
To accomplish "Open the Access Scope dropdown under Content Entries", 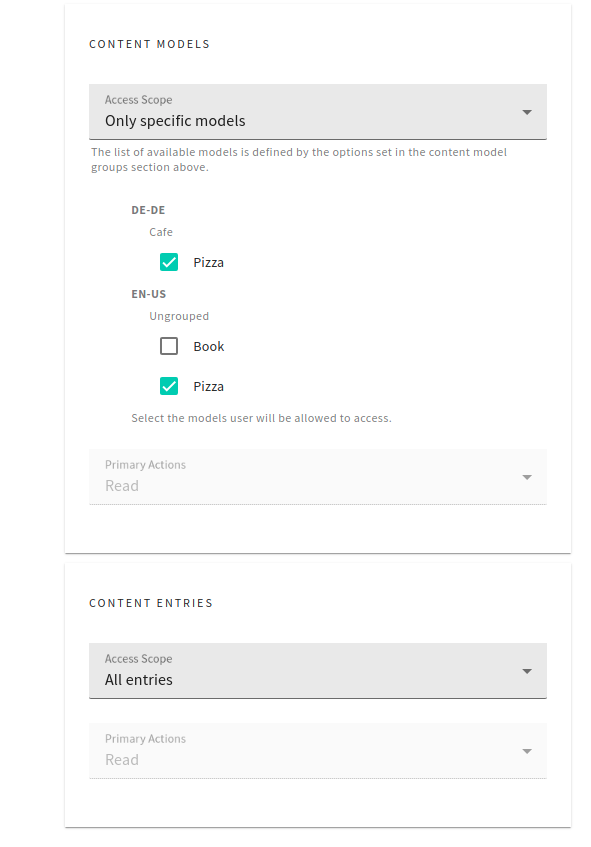I will (317, 670).
